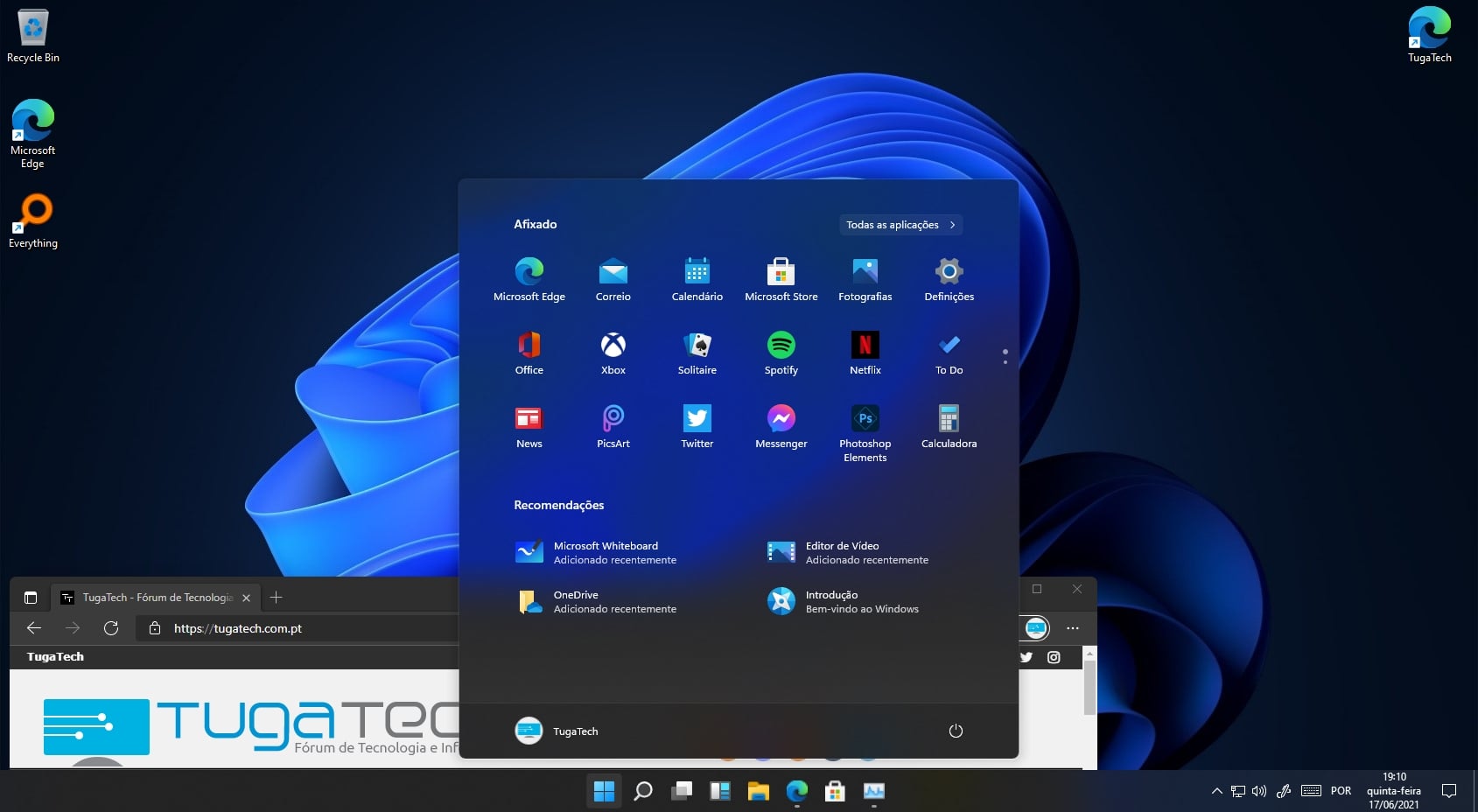Viewport: 1478px width, 812px height.
Task: Open the To Do app
Action: [949, 353]
